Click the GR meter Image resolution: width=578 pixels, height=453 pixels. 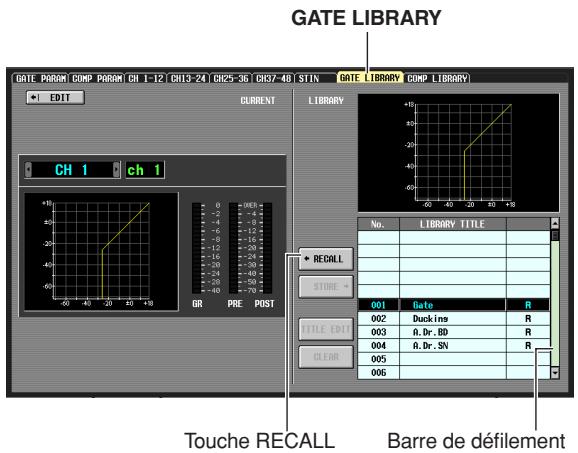(x=197, y=248)
